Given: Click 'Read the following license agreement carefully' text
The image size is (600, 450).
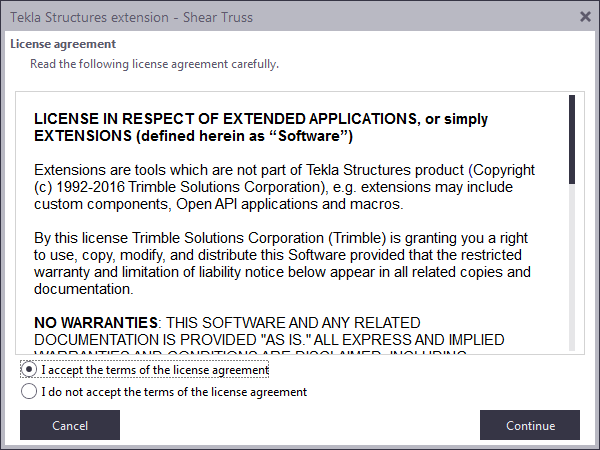Looking at the screenshot, I should pos(154,64).
